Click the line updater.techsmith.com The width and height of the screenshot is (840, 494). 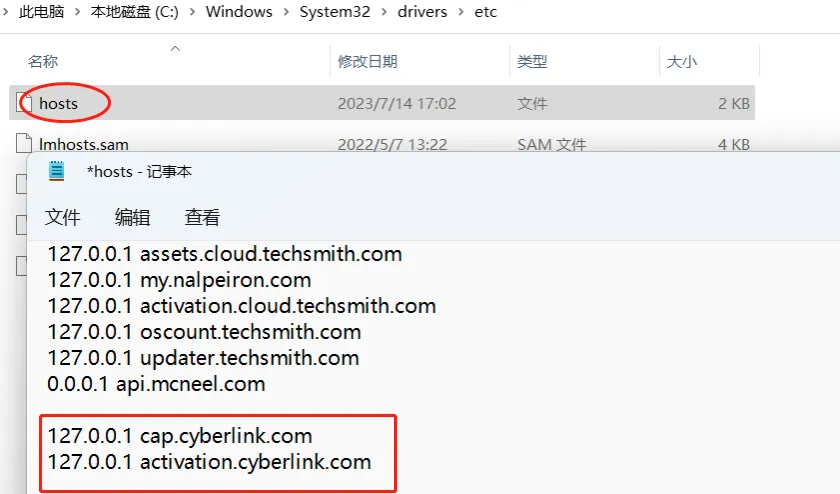point(203,358)
